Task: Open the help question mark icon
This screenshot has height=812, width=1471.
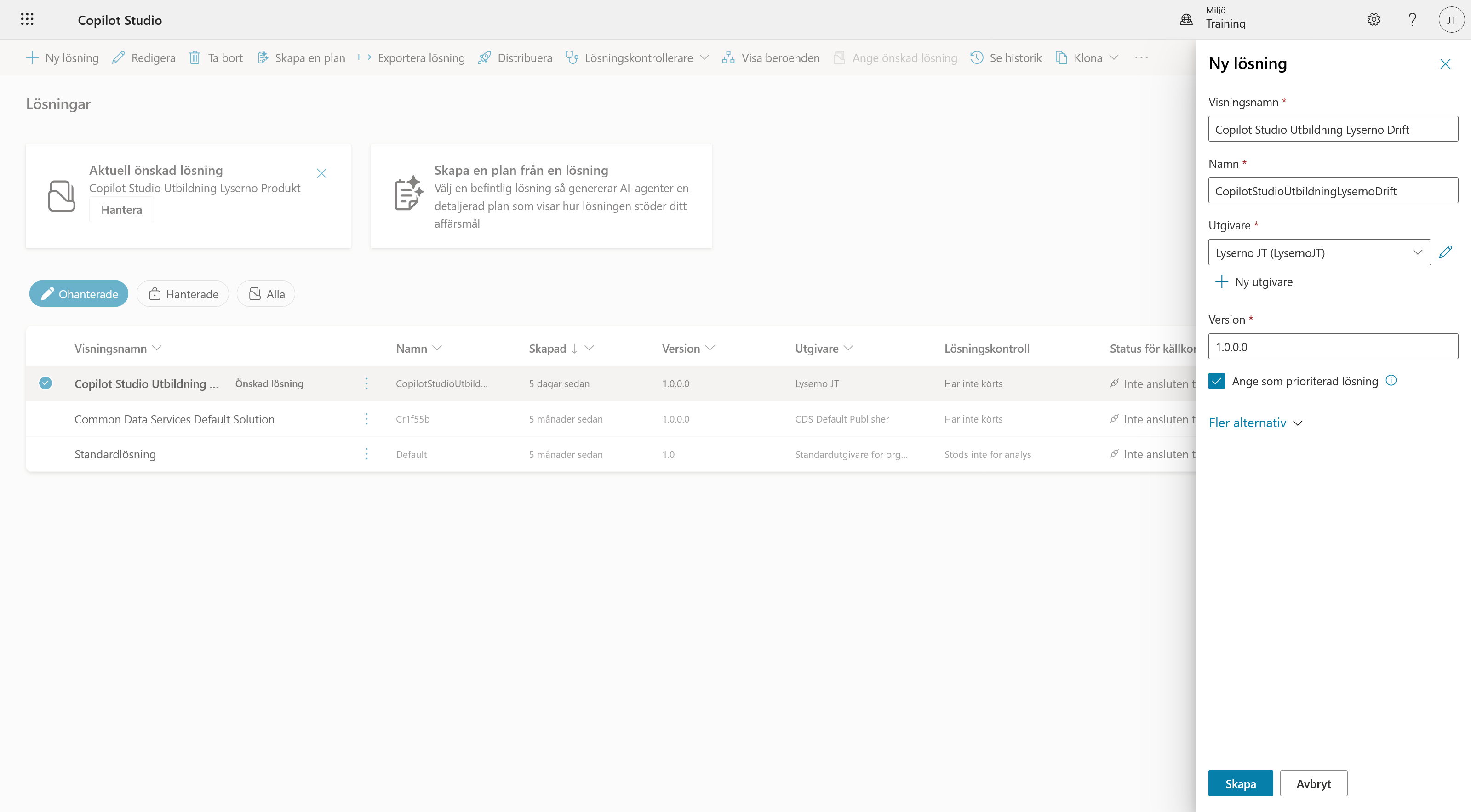Action: point(1412,19)
